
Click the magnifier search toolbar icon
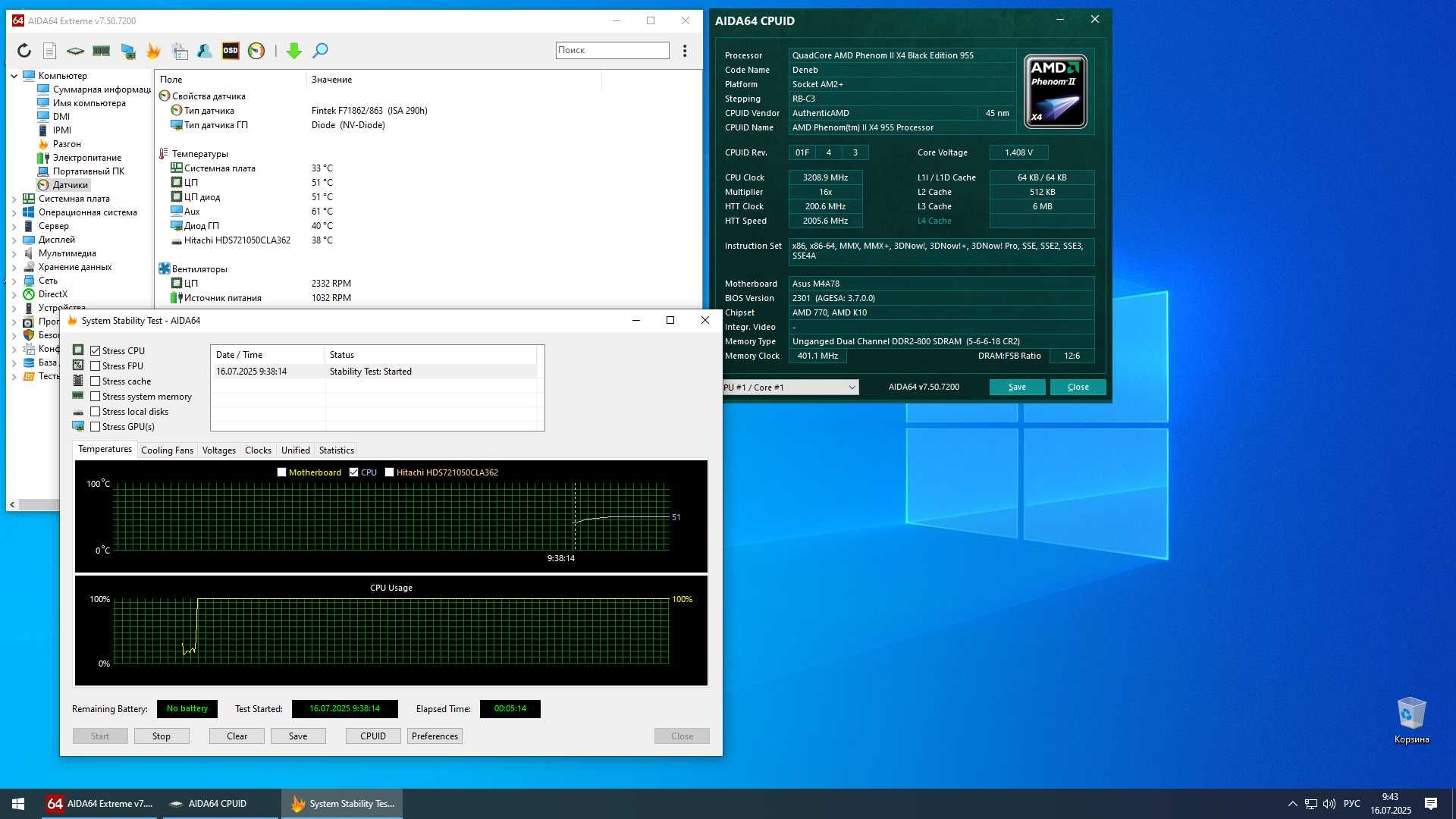tap(320, 51)
